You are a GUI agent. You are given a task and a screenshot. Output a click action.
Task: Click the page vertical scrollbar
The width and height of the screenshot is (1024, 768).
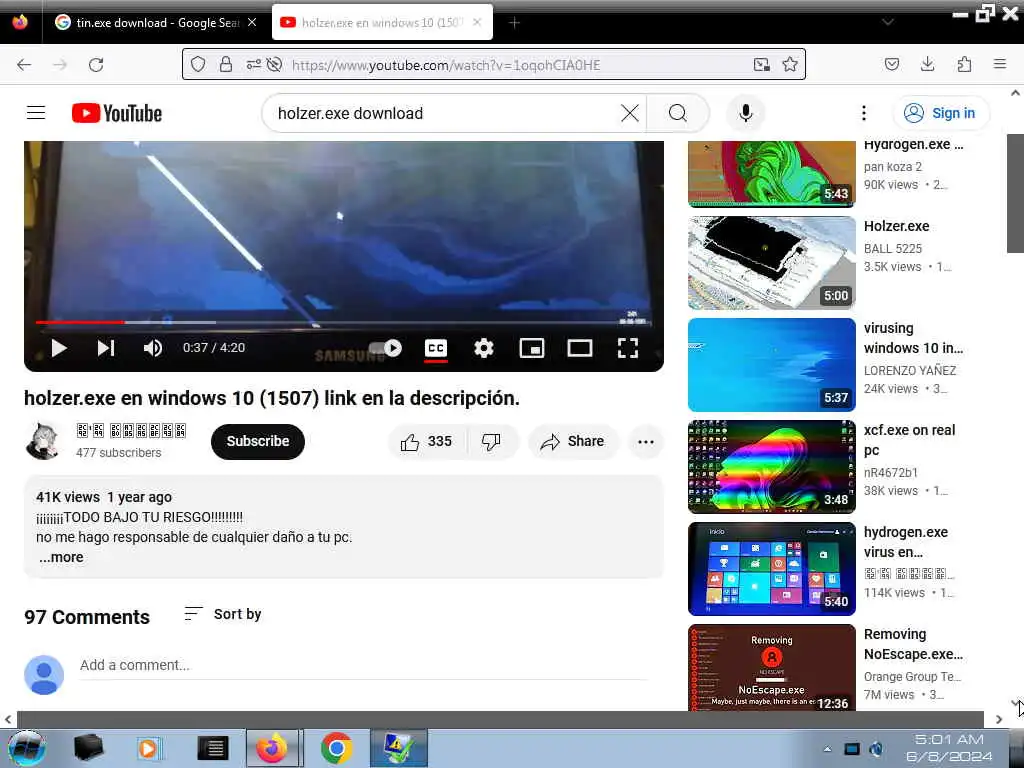pyautogui.click(x=1015, y=193)
